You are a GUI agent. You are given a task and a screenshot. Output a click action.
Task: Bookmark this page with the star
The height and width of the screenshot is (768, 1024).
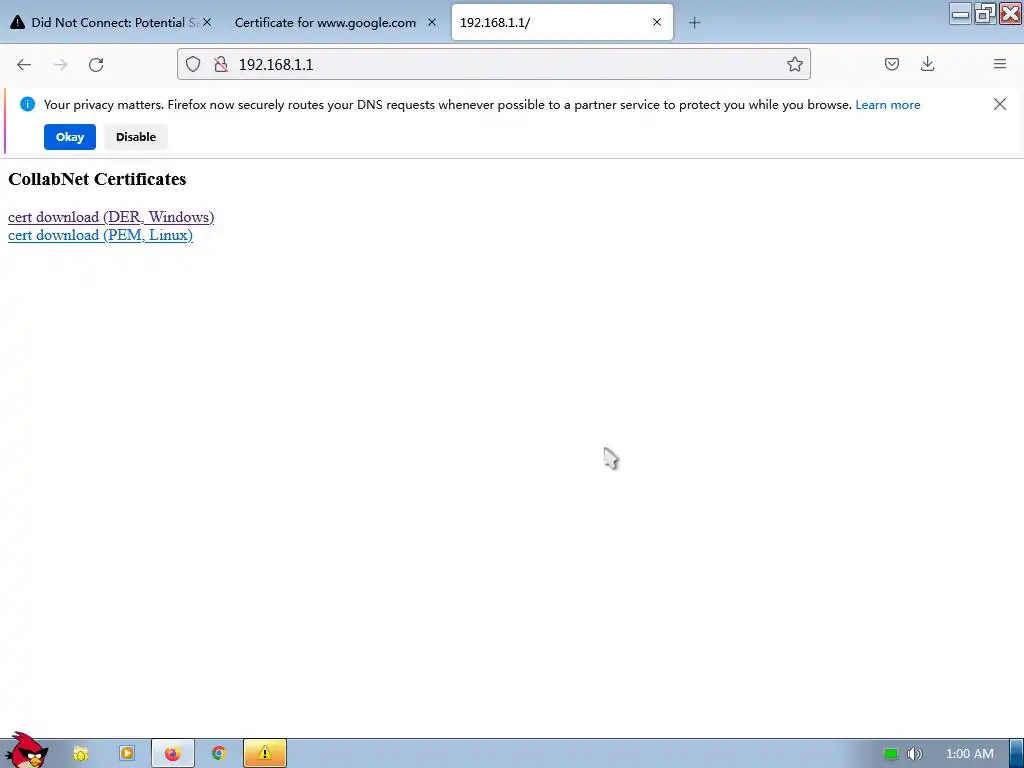[794, 64]
